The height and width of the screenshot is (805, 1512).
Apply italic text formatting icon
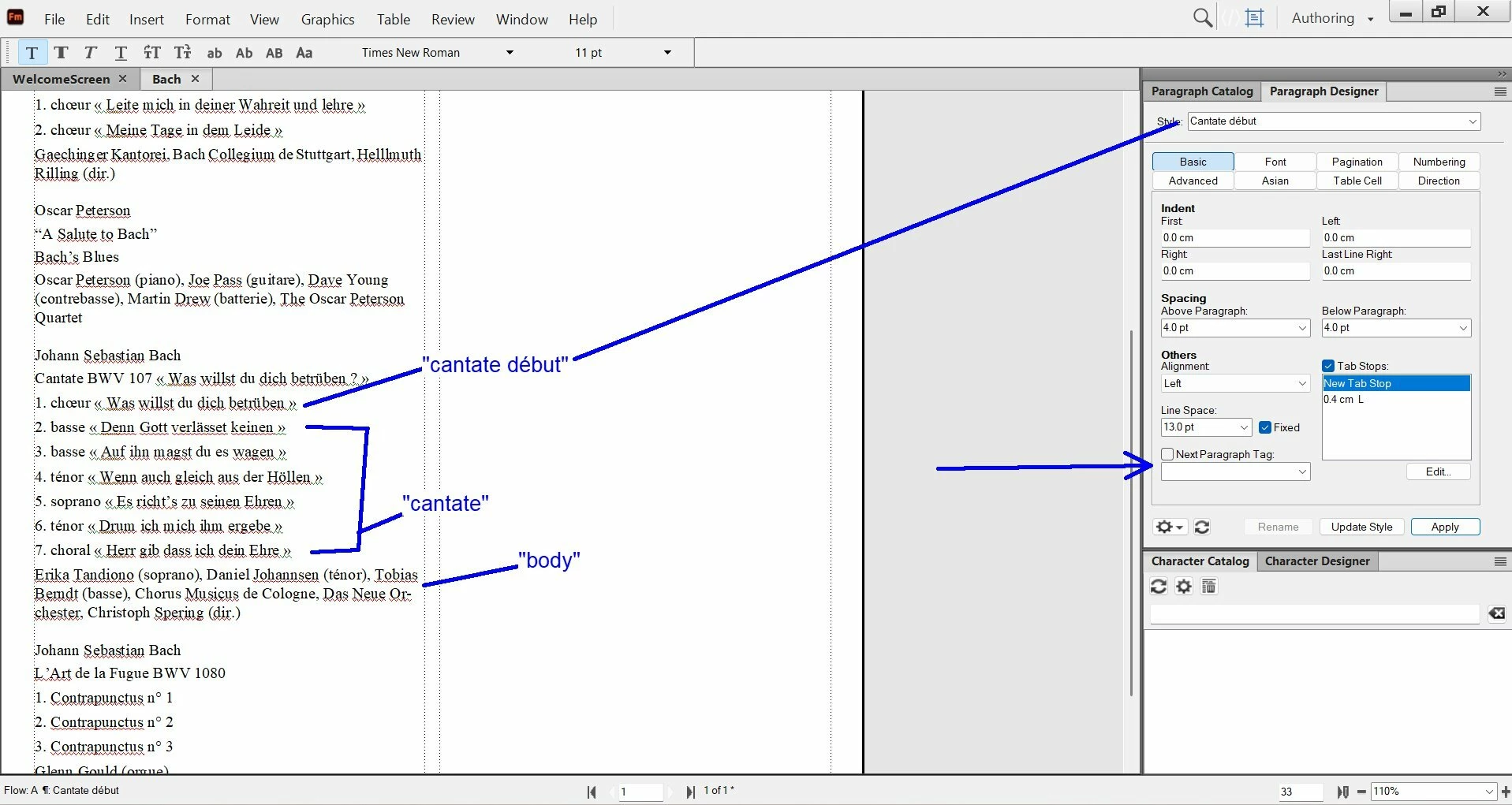coord(90,53)
